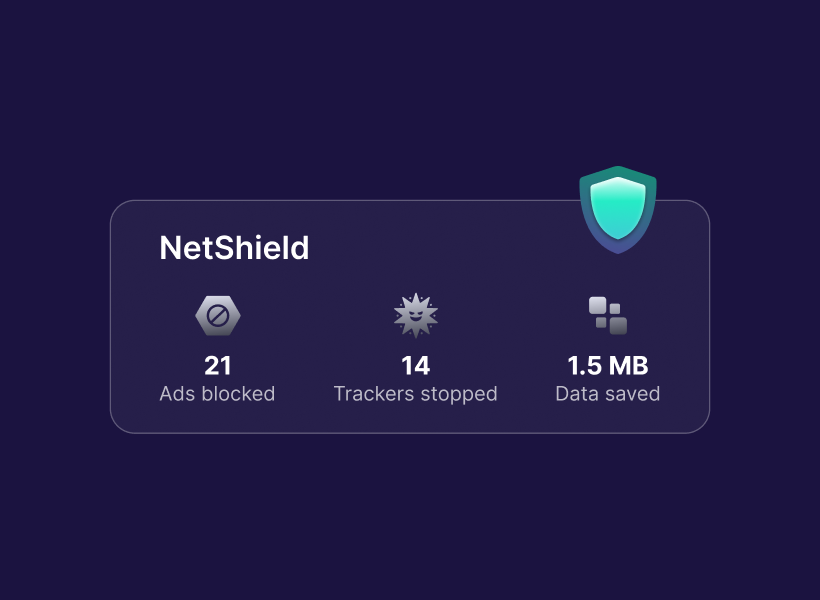Click the smiley face on the tracker icon

pos(416,318)
